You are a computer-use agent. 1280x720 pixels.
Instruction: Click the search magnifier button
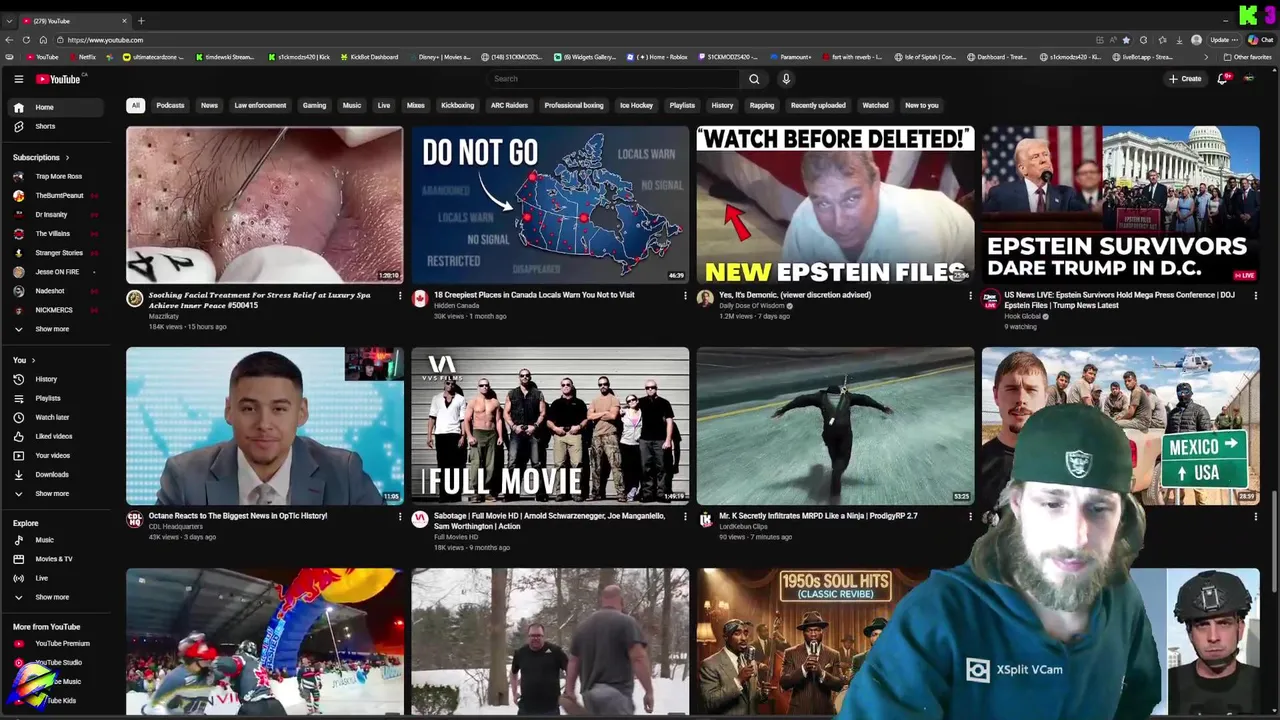coord(754,79)
